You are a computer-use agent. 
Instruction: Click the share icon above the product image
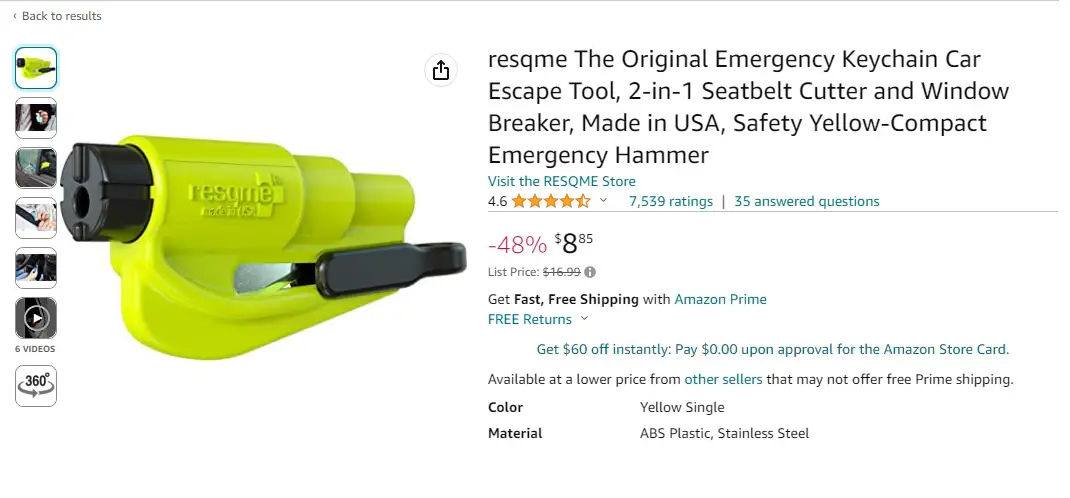441,69
